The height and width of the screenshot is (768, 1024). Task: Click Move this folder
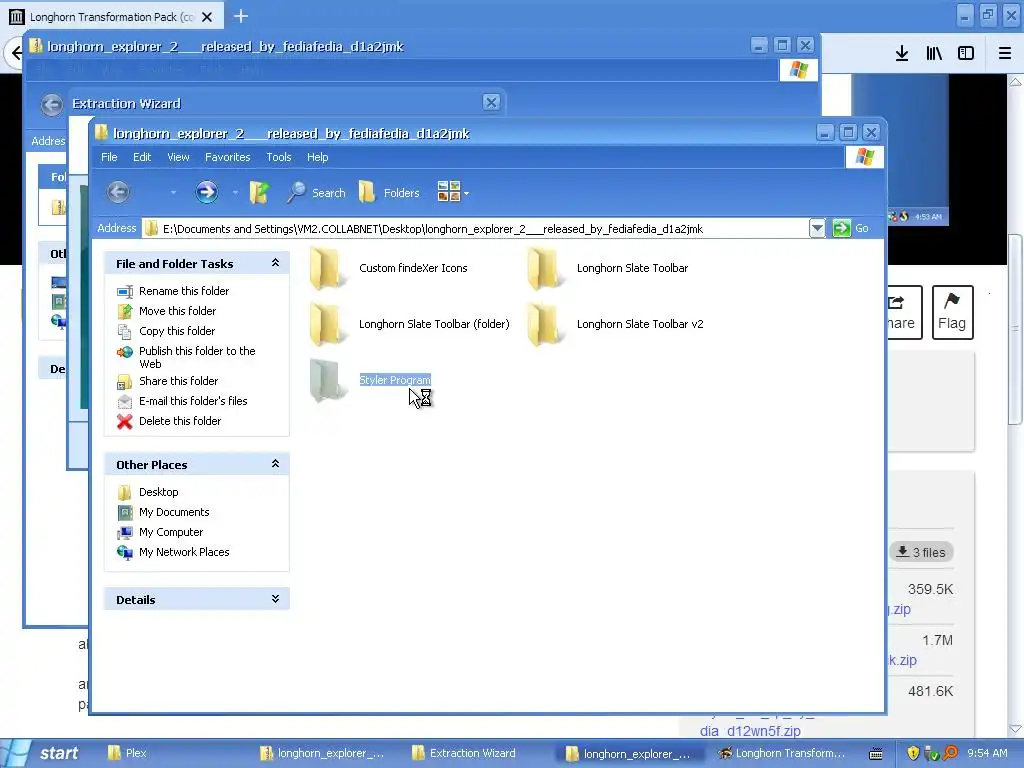pyautogui.click(x=177, y=312)
